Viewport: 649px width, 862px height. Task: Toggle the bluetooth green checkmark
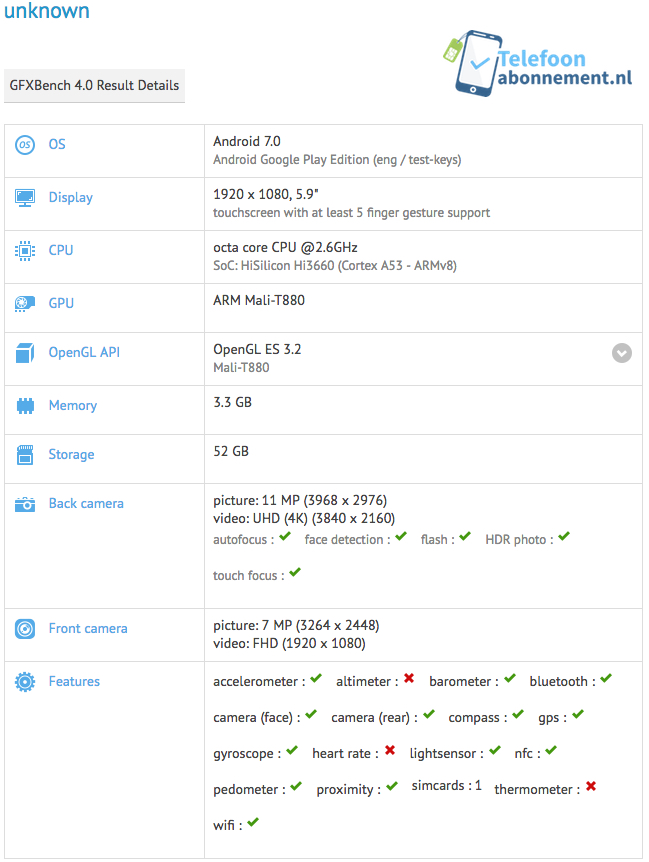[x=605, y=680]
